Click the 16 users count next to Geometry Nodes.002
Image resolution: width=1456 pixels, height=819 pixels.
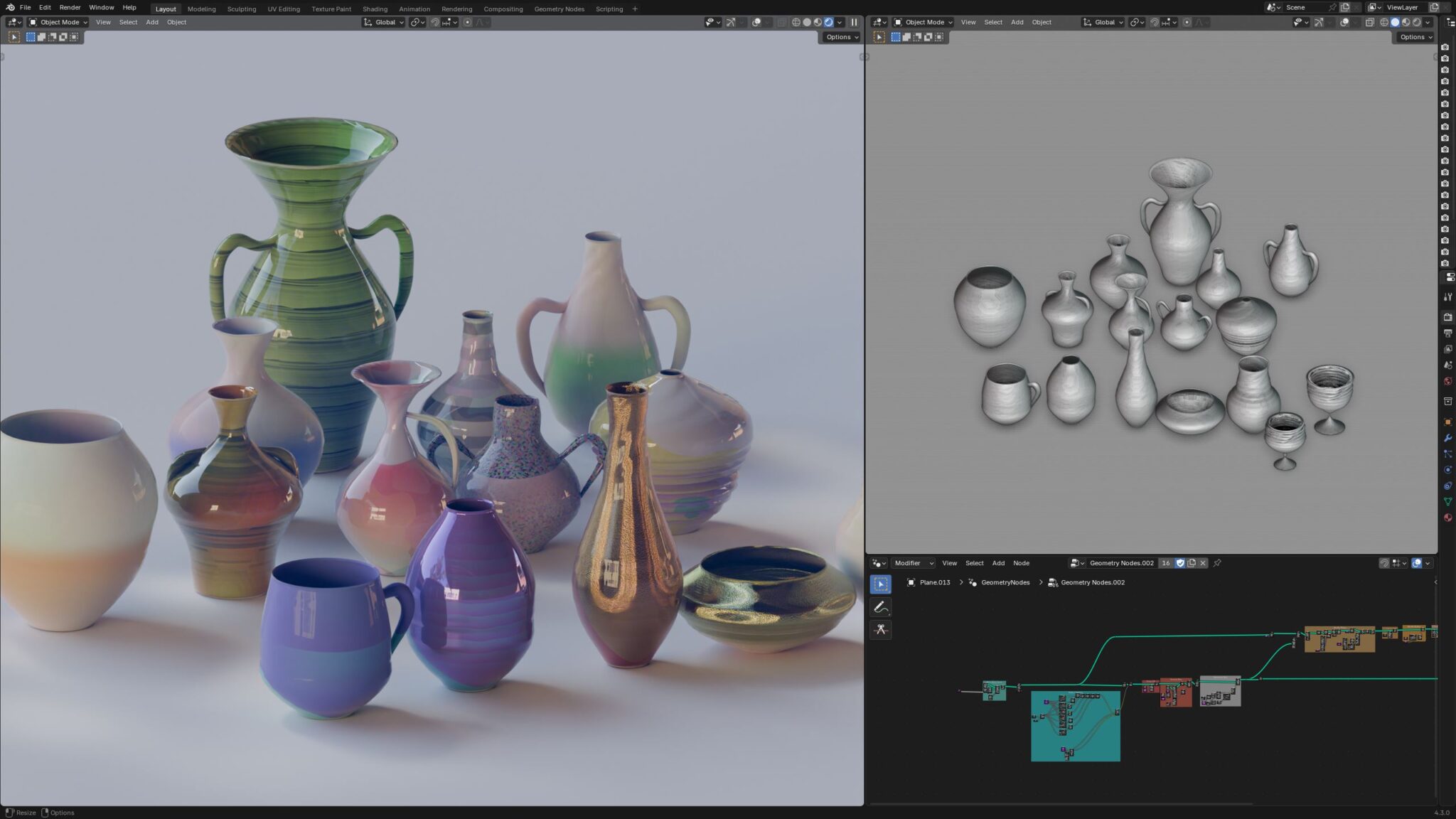pyautogui.click(x=1166, y=562)
